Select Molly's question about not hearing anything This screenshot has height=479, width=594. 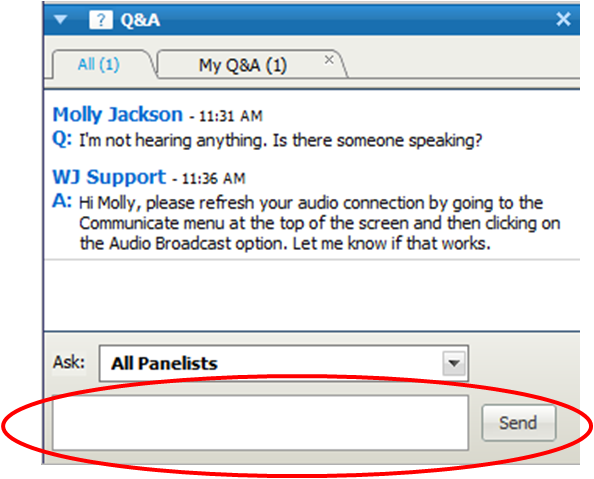[x=280, y=141]
